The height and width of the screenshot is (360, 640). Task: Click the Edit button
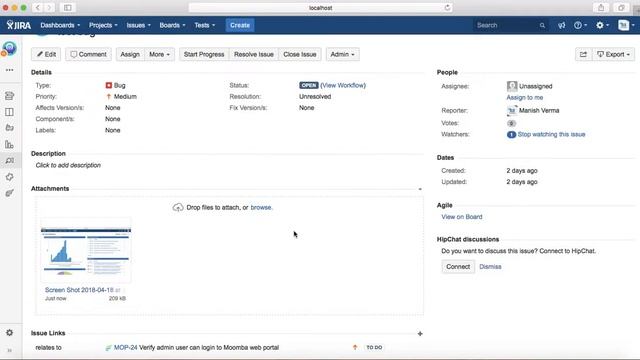46,54
